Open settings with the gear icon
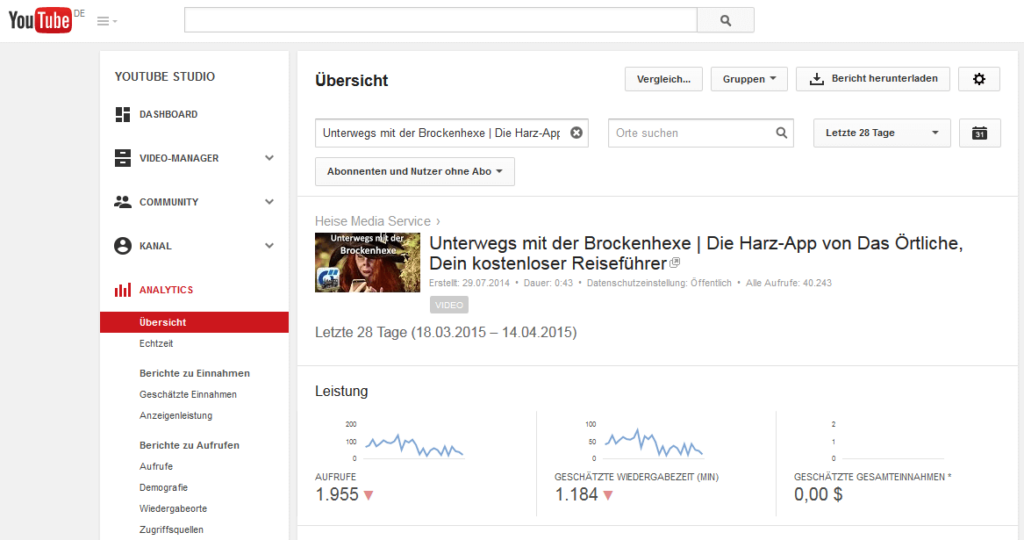The image size is (1024, 540). (x=979, y=79)
